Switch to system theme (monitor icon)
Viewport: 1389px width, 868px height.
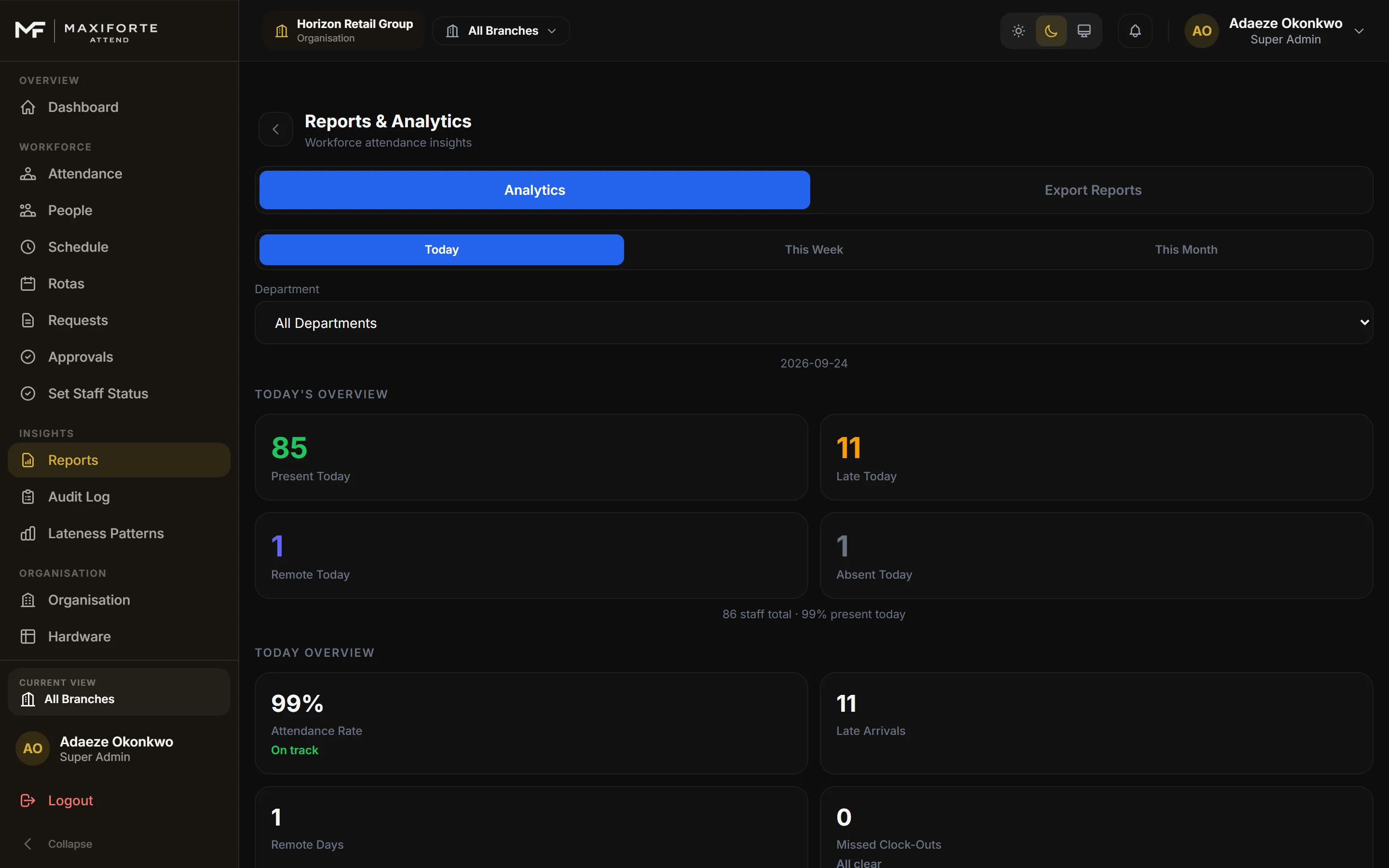(x=1084, y=31)
